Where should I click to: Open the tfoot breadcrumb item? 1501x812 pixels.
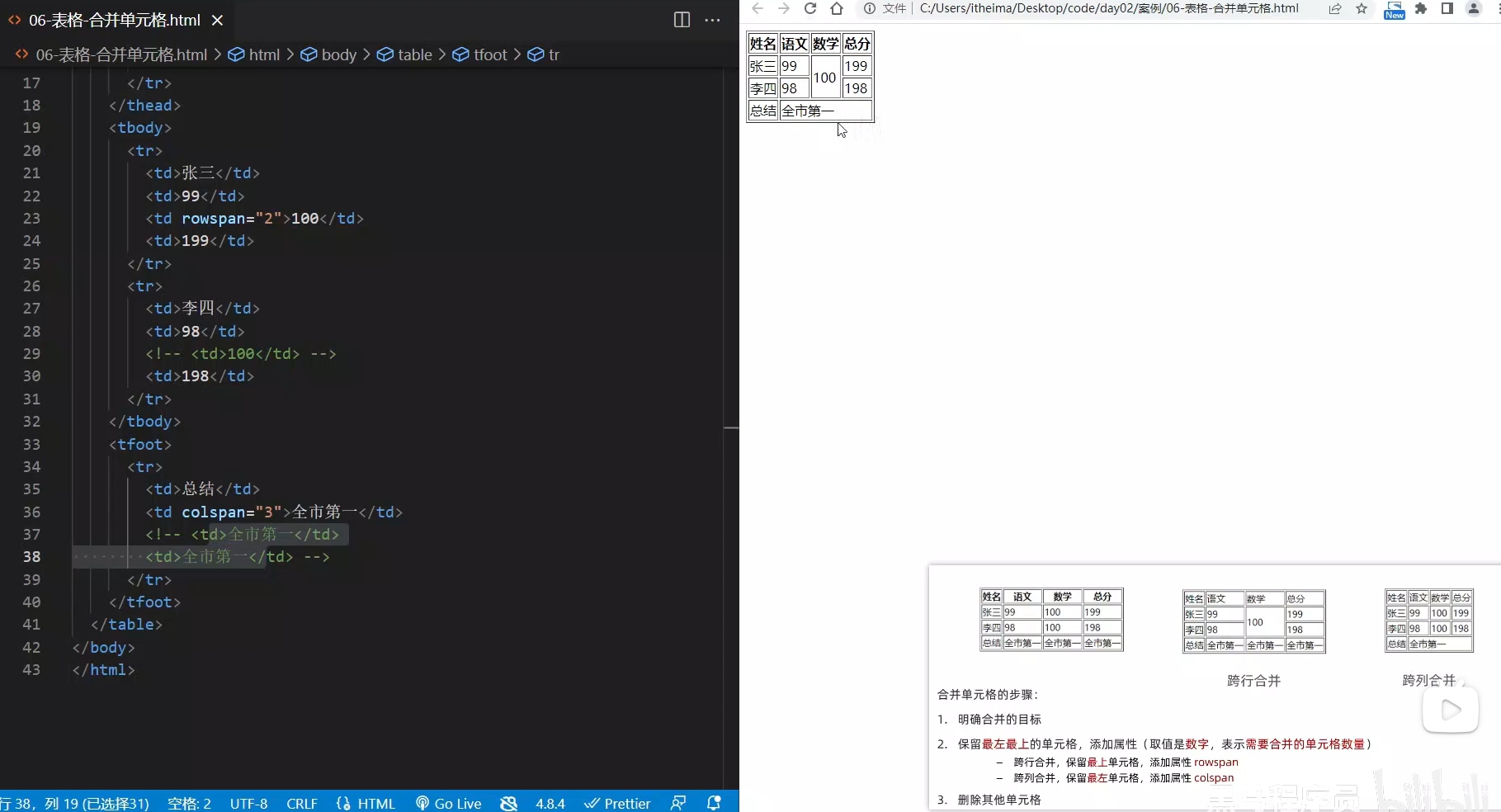(x=480, y=54)
